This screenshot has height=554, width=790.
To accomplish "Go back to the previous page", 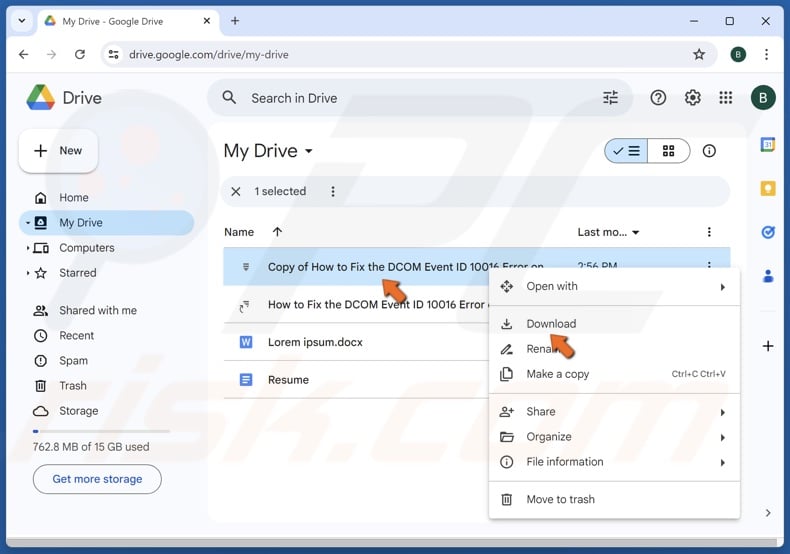I will (24, 54).
